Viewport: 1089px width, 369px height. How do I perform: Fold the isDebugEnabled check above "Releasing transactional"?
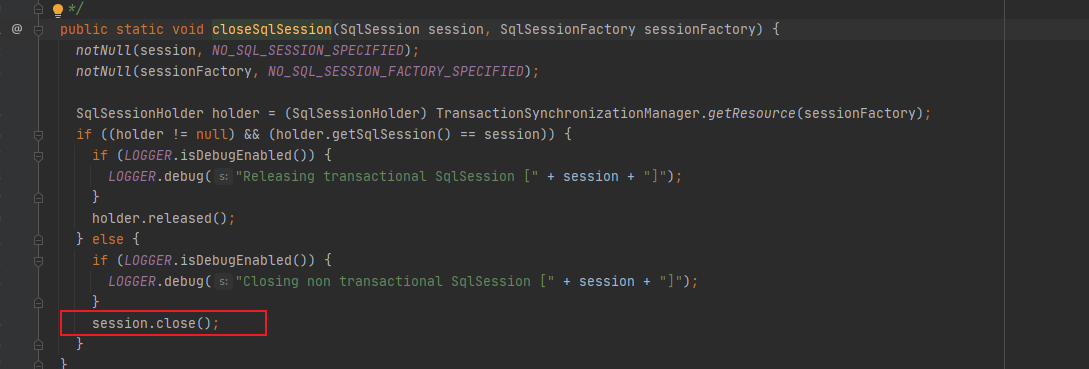tap(38, 156)
